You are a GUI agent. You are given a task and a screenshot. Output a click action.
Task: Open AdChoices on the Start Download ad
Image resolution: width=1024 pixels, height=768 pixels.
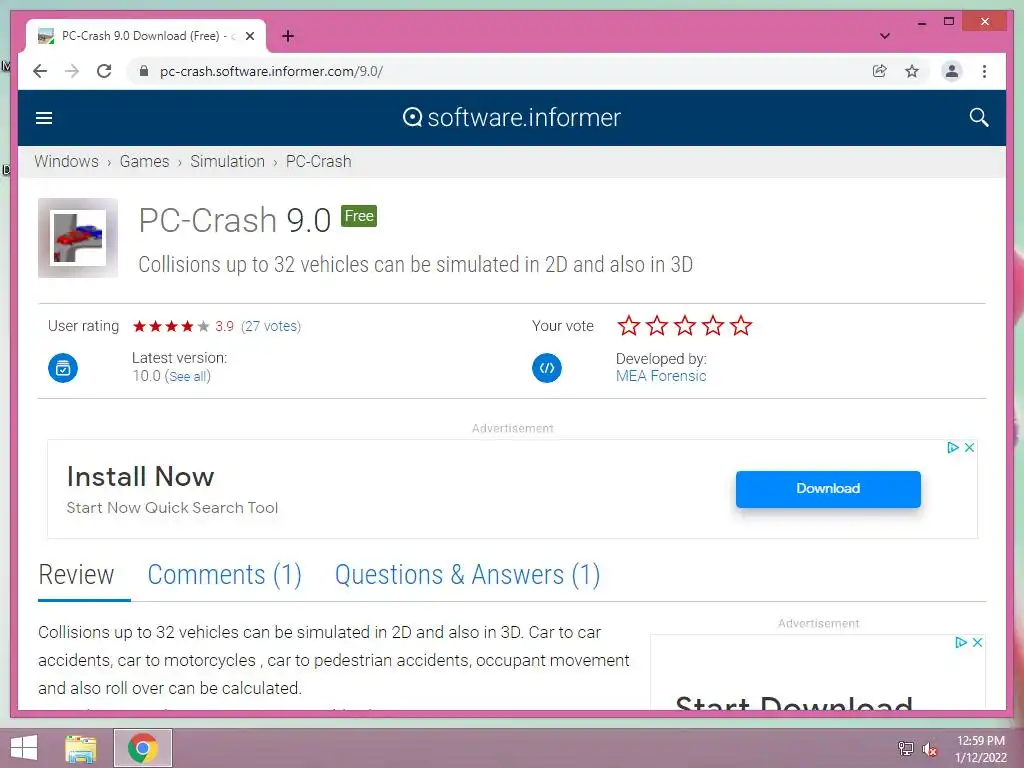point(961,643)
